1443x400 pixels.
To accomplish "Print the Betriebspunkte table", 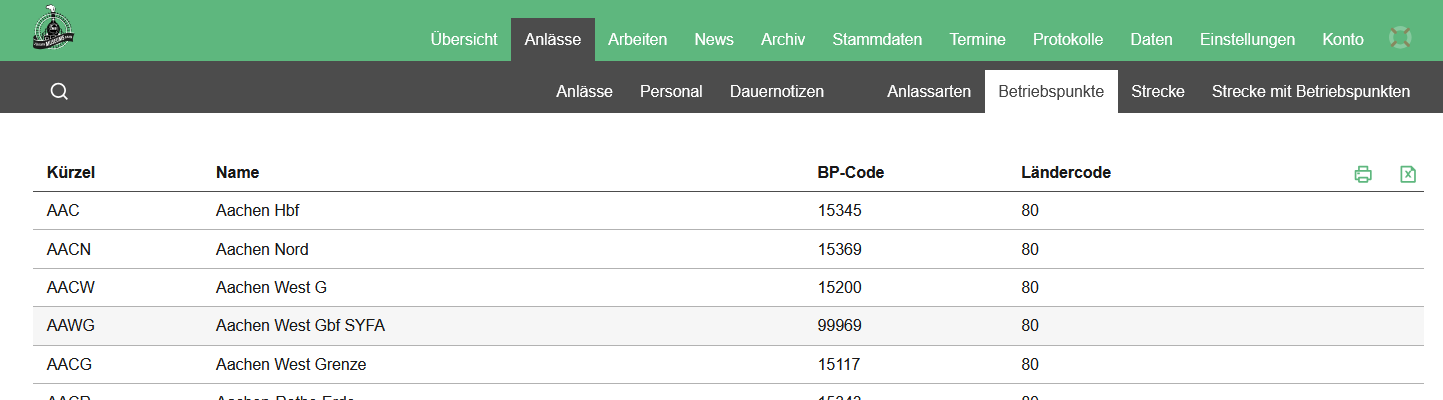I will click(1362, 174).
